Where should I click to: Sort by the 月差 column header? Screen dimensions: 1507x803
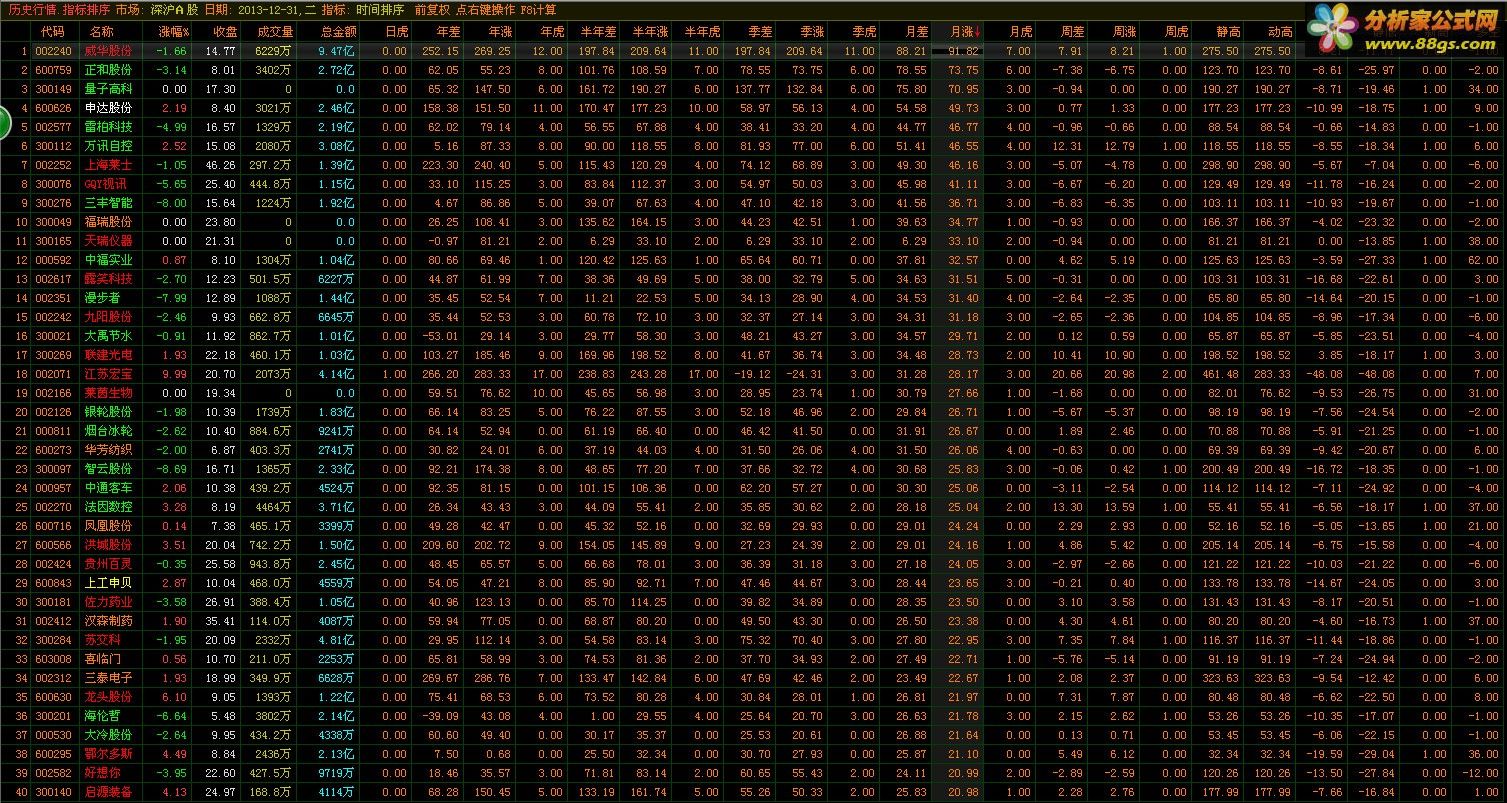tap(915, 32)
